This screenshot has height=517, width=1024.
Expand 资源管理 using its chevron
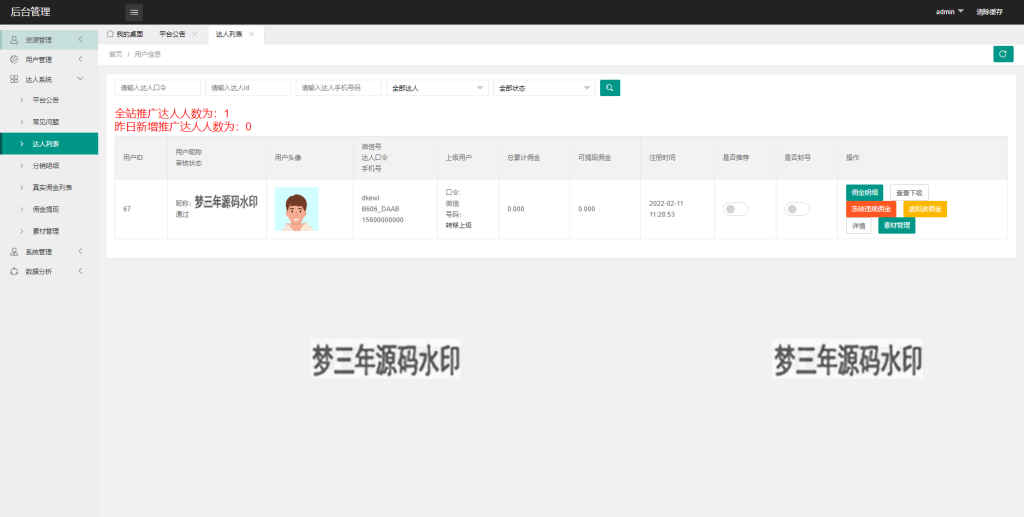pyautogui.click(x=80, y=40)
